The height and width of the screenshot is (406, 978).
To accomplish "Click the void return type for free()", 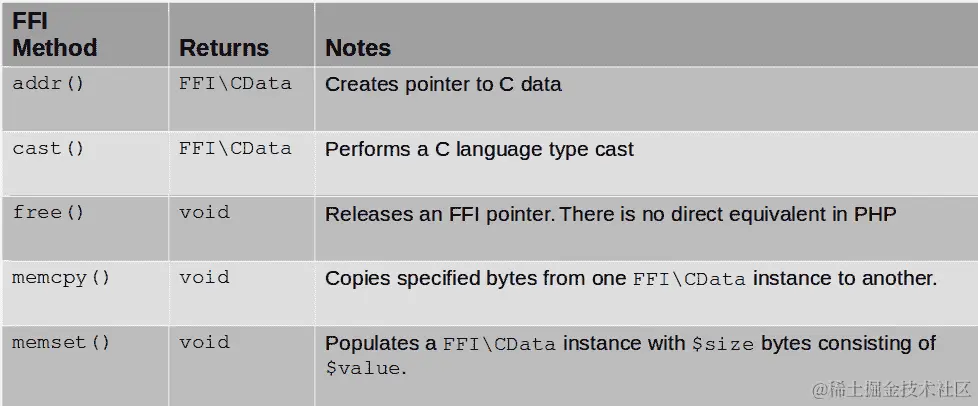I will pos(204,213).
